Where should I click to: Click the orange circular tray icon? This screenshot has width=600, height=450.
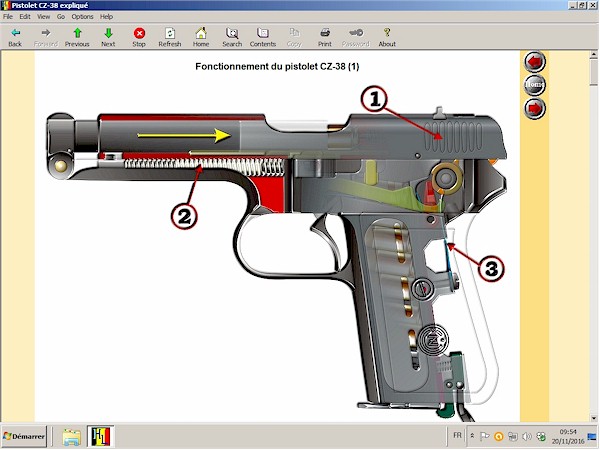tap(499, 436)
